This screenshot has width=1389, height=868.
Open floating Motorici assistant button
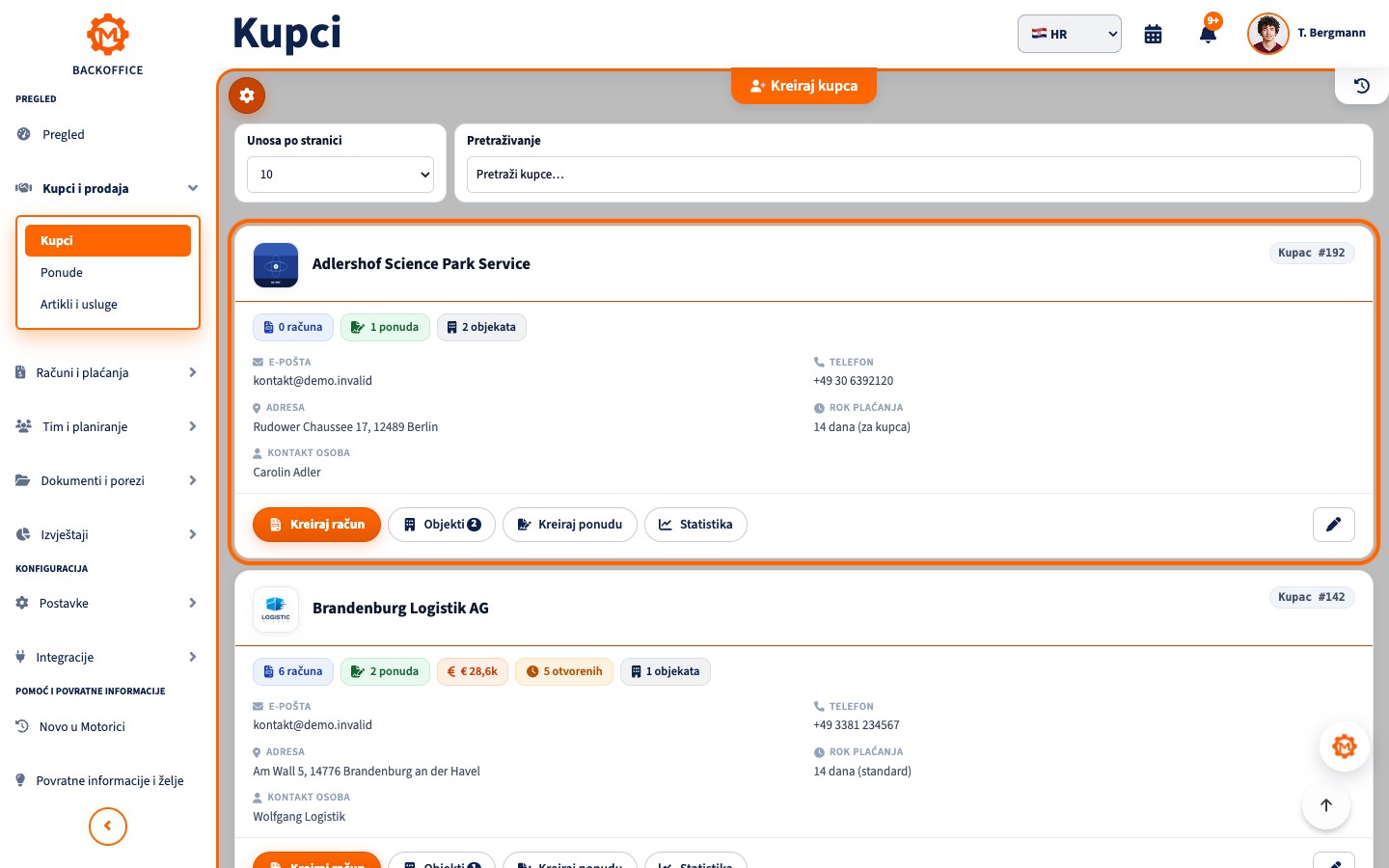point(1345,746)
